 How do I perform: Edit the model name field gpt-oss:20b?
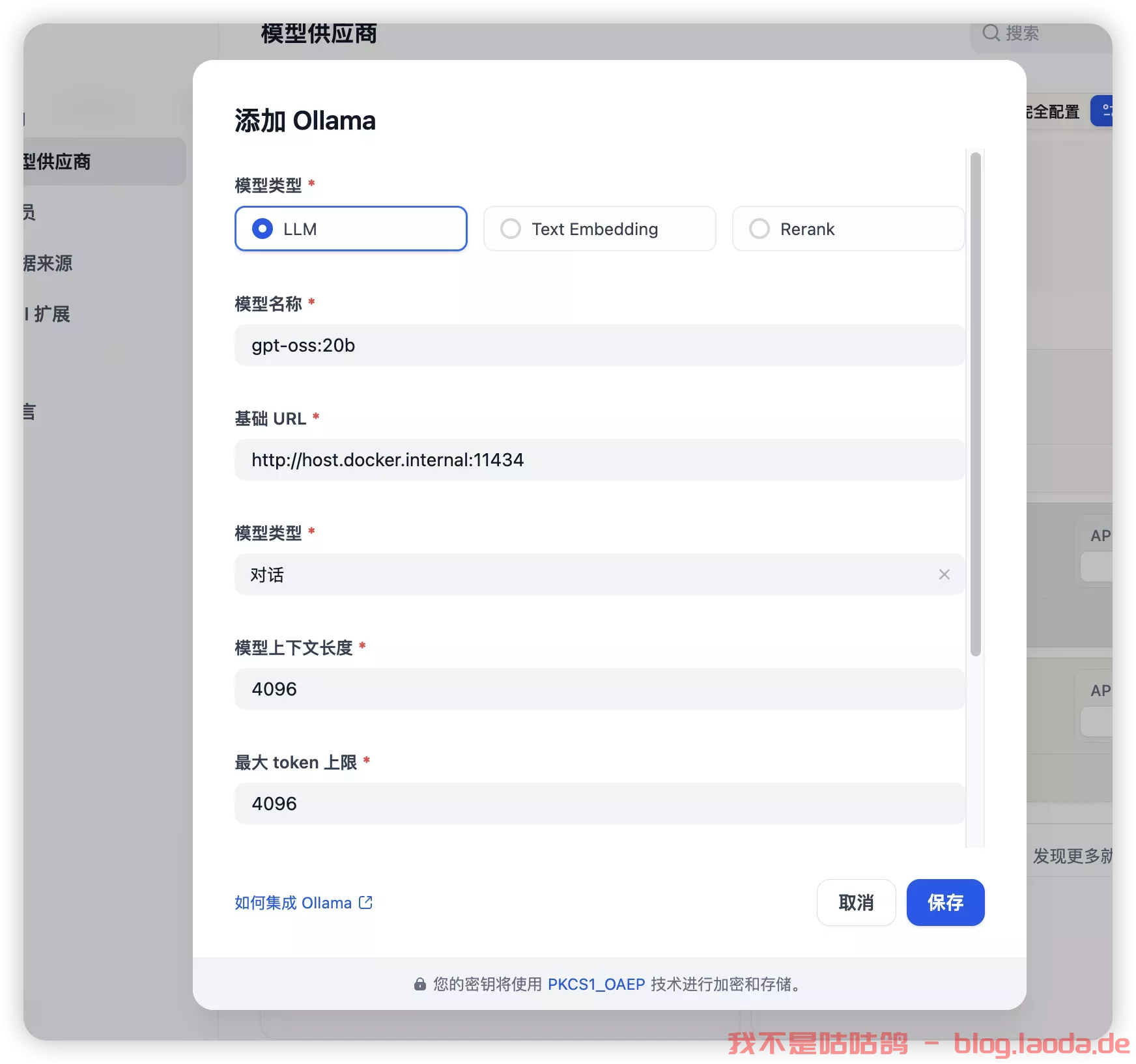click(599, 345)
